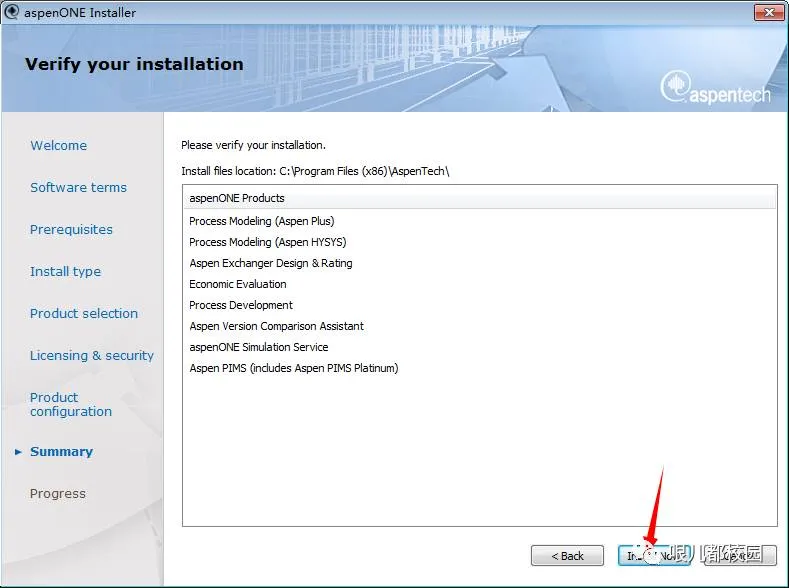The height and width of the screenshot is (588, 789).
Task: Select the Summary step
Action: point(61,452)
